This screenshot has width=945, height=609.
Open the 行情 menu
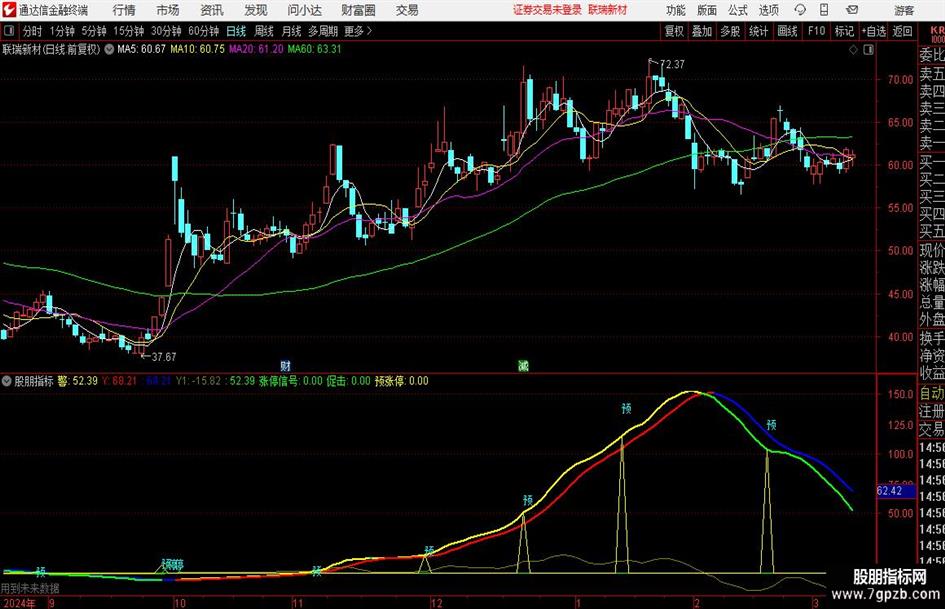(x=124, y=10)
